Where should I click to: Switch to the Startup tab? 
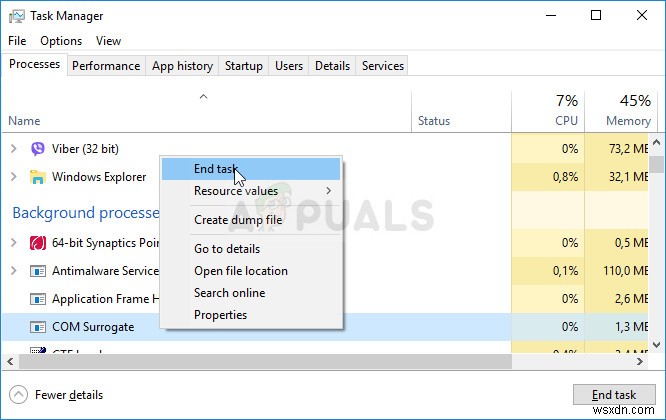244,66
